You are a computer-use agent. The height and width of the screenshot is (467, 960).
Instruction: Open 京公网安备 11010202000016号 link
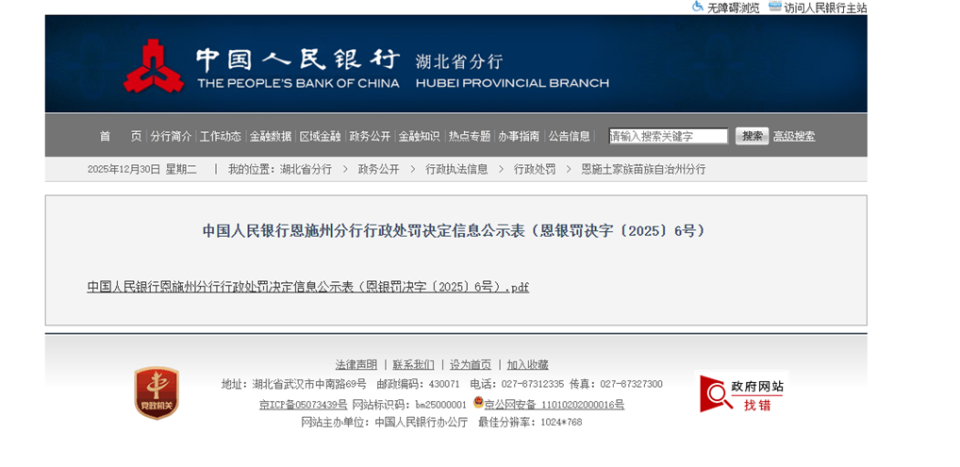[x=554, y=405]
